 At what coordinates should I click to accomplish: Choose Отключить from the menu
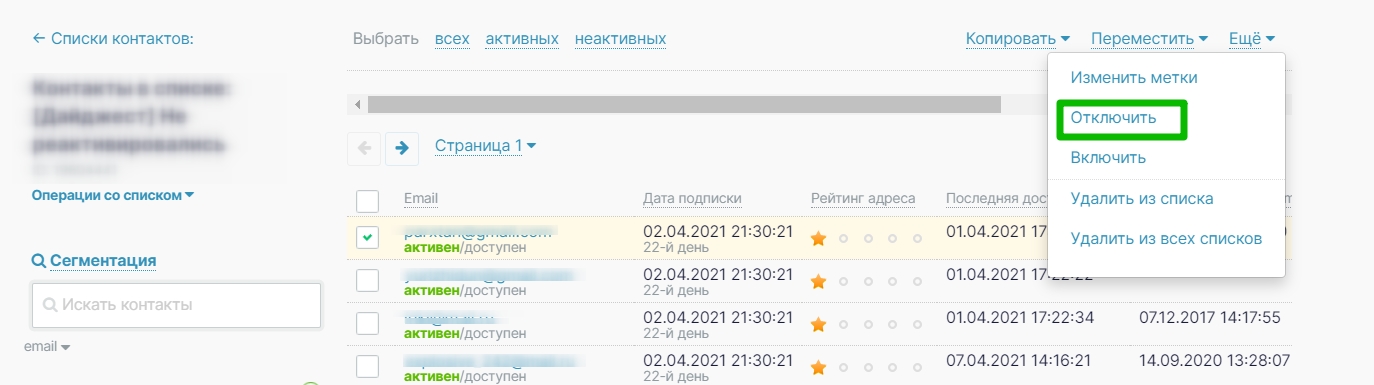tap(1113, 118)
